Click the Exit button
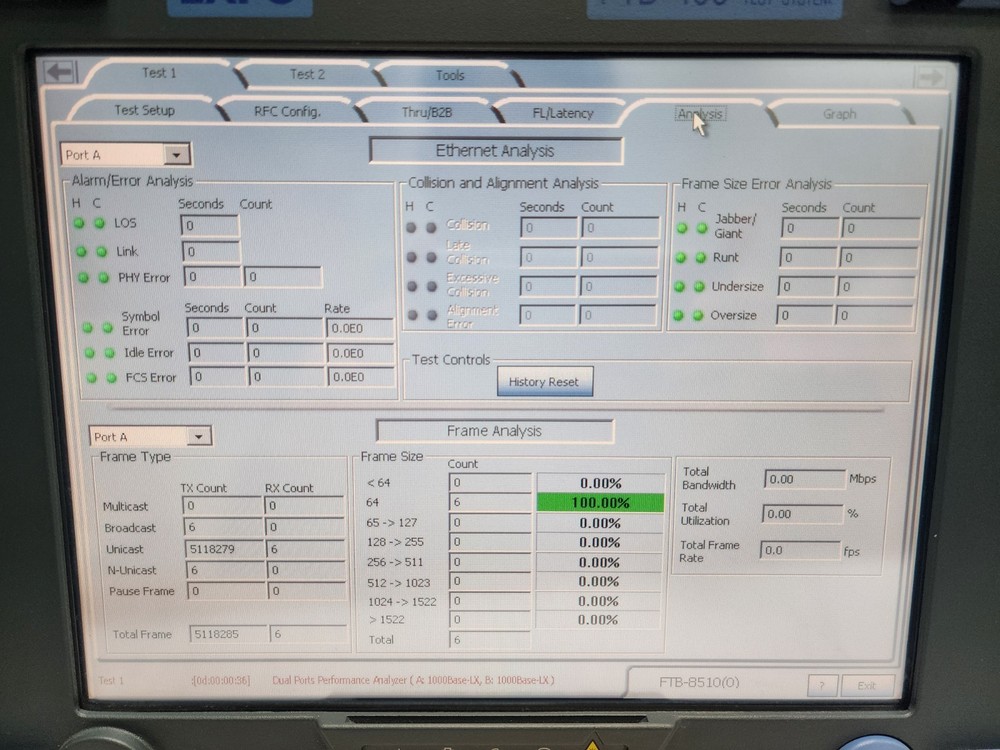This screenshot has width=1000, height=750. (x=868, y=685)
